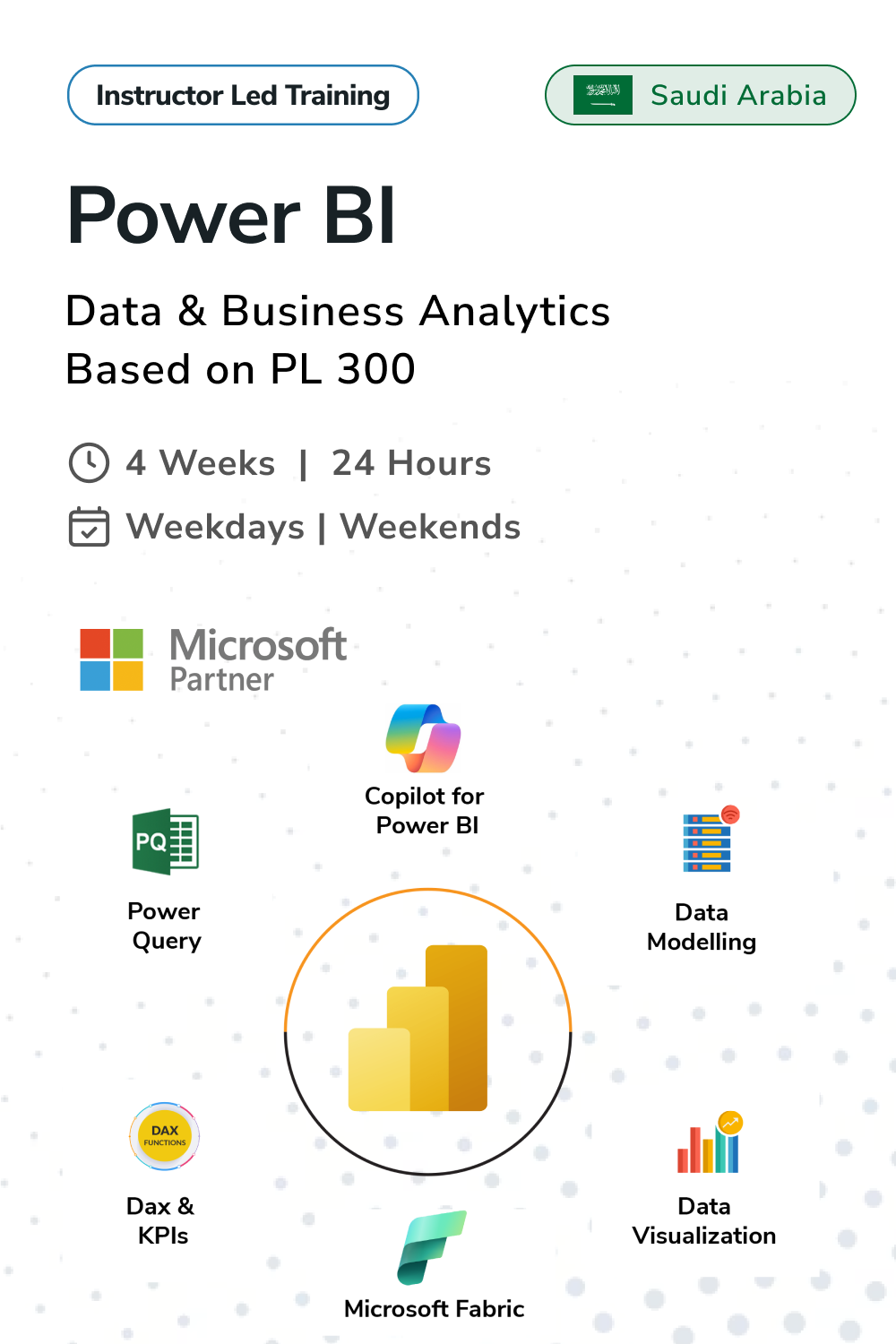Click the calendar icon beside Weekdays

(x=89, y=527)
